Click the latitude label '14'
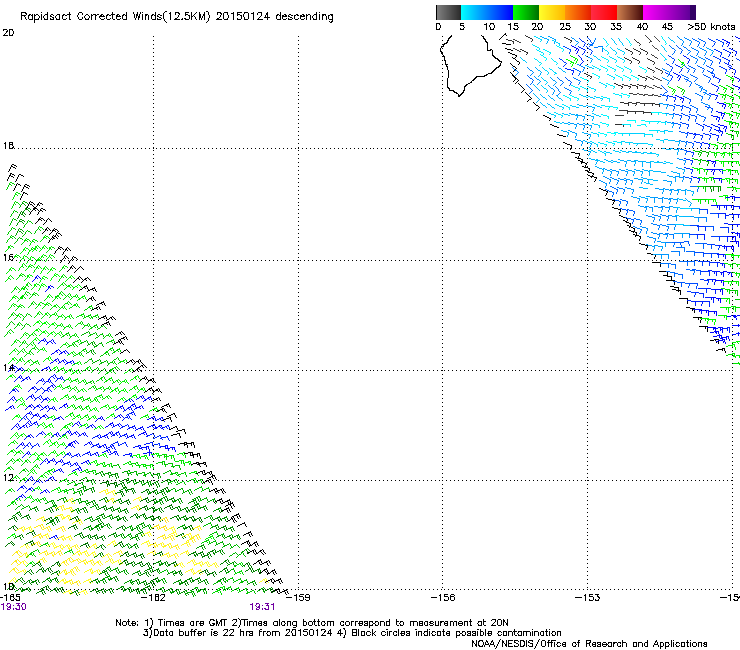This screenshot has width=740, height=650. 8,368
